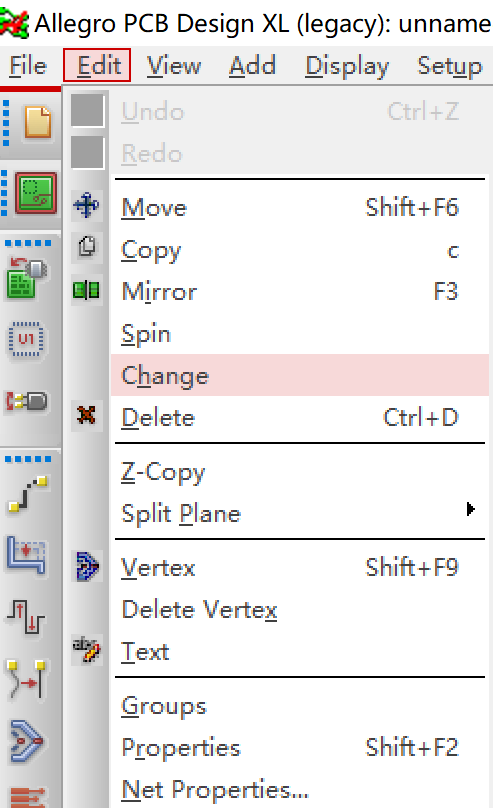Expand the Split Plane submenu arrow
The width and height of the screenshot is (493, 808).
pyautogui.click(x=470, y=509)
